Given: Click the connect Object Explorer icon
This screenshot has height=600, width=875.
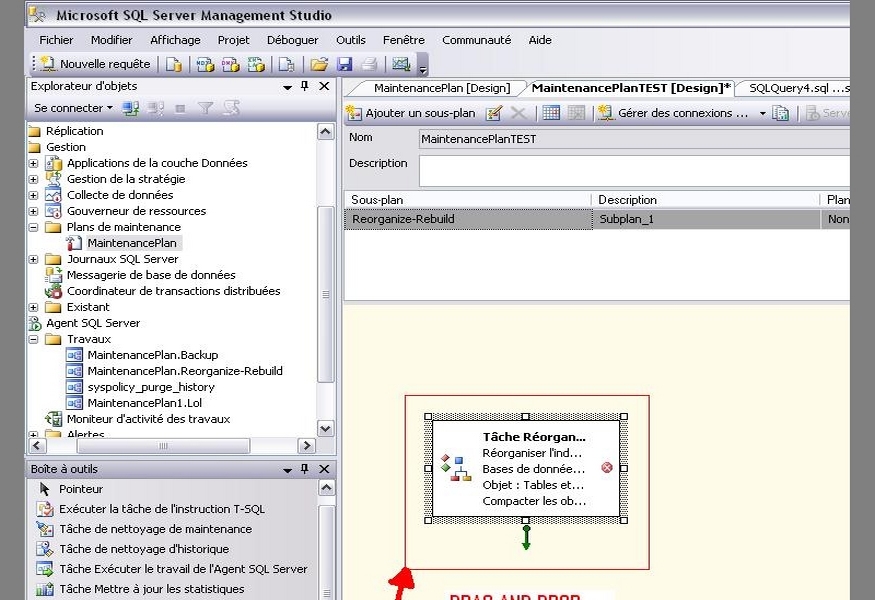Looking at the screenshot, I should (131, 108).
